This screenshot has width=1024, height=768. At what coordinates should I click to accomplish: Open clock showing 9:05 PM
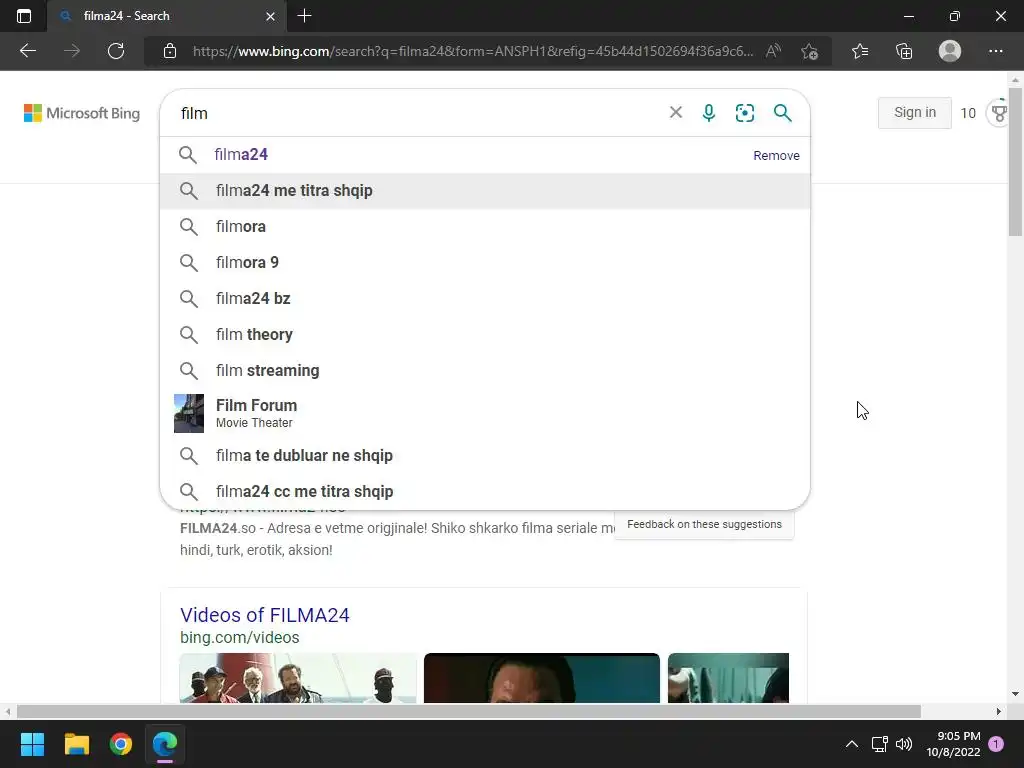tap(953, 744)
